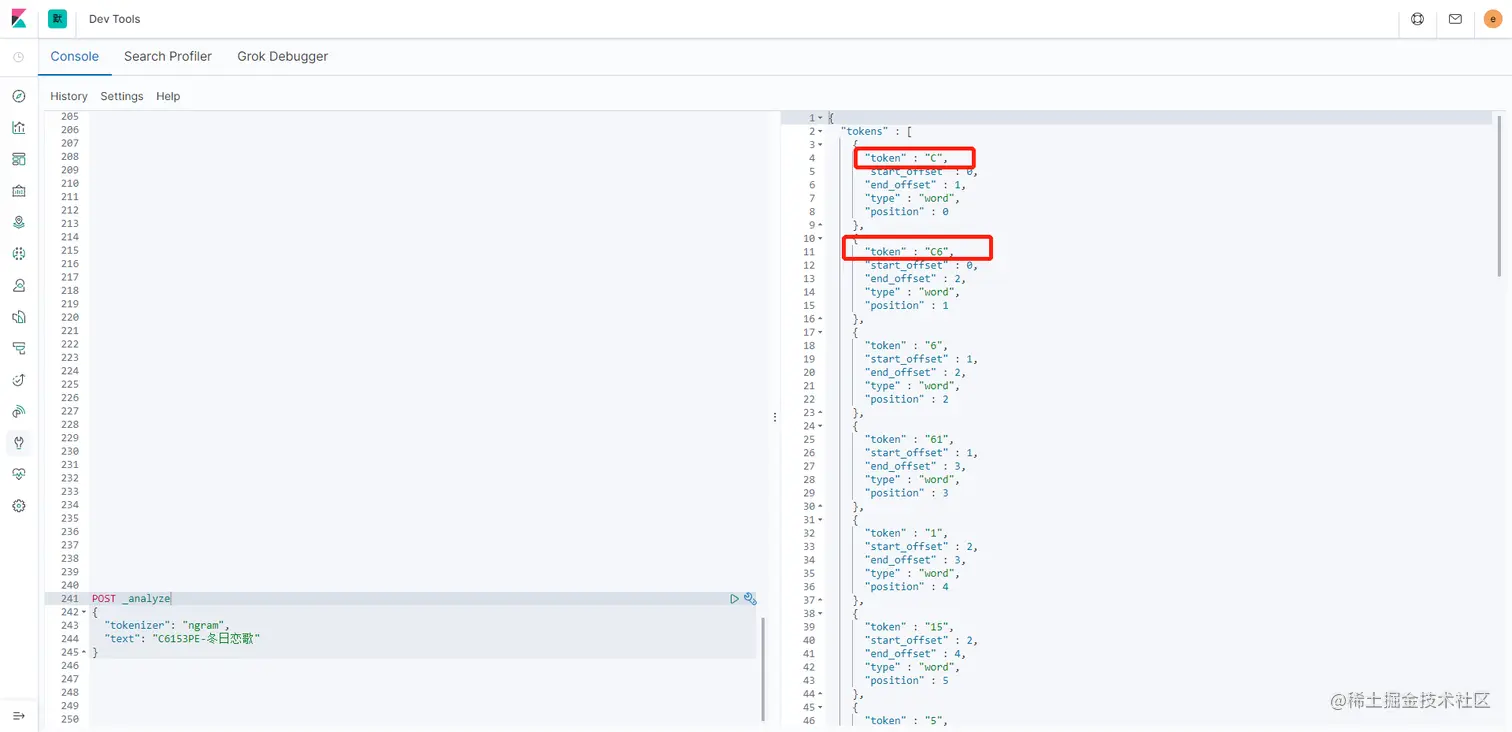Open Dashboard icon in sidebar
This screenshot has height=732, width=1512.
point(18,159)
